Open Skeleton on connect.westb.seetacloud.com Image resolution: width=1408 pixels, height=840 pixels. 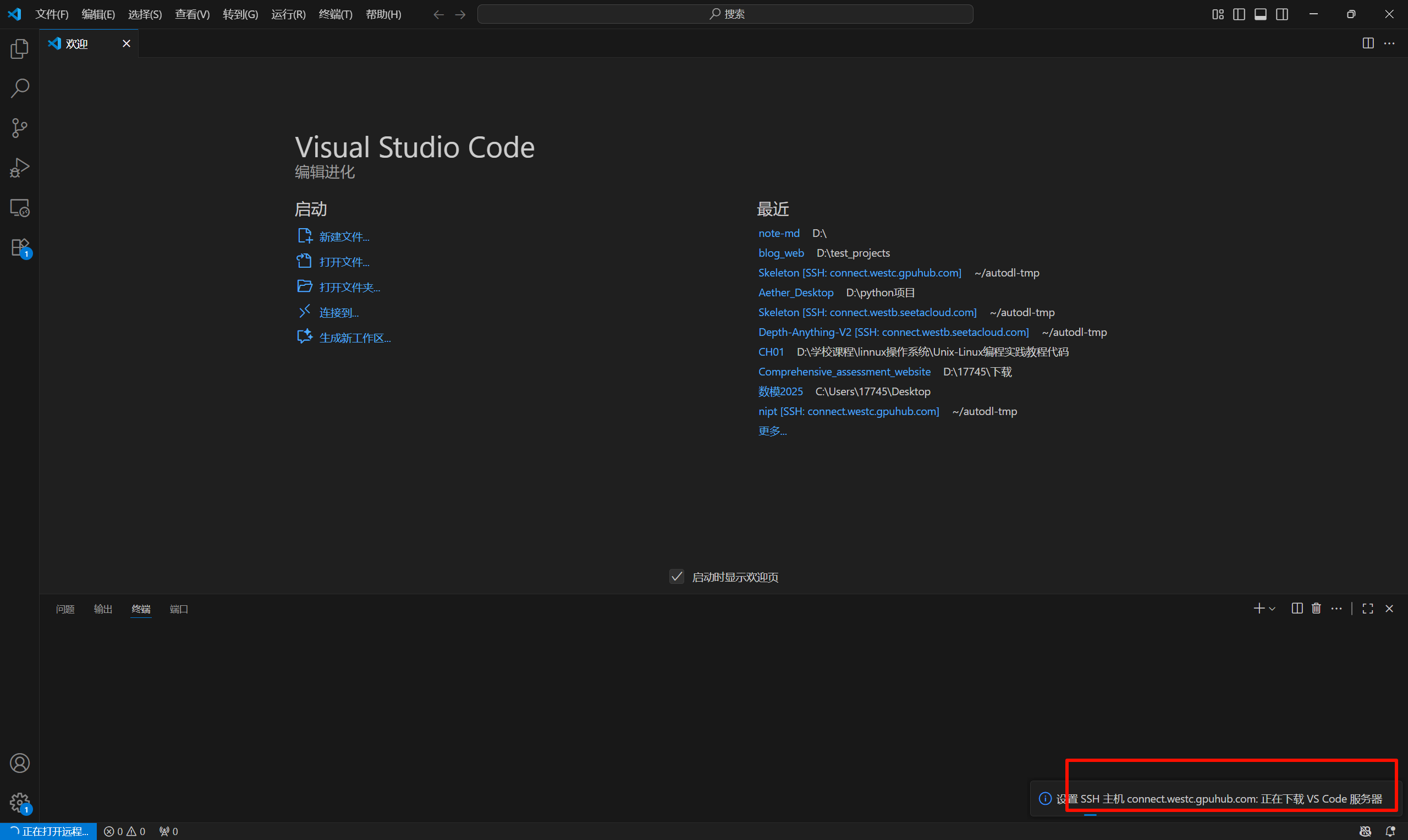pyautogui.click(x=867, y=312)
